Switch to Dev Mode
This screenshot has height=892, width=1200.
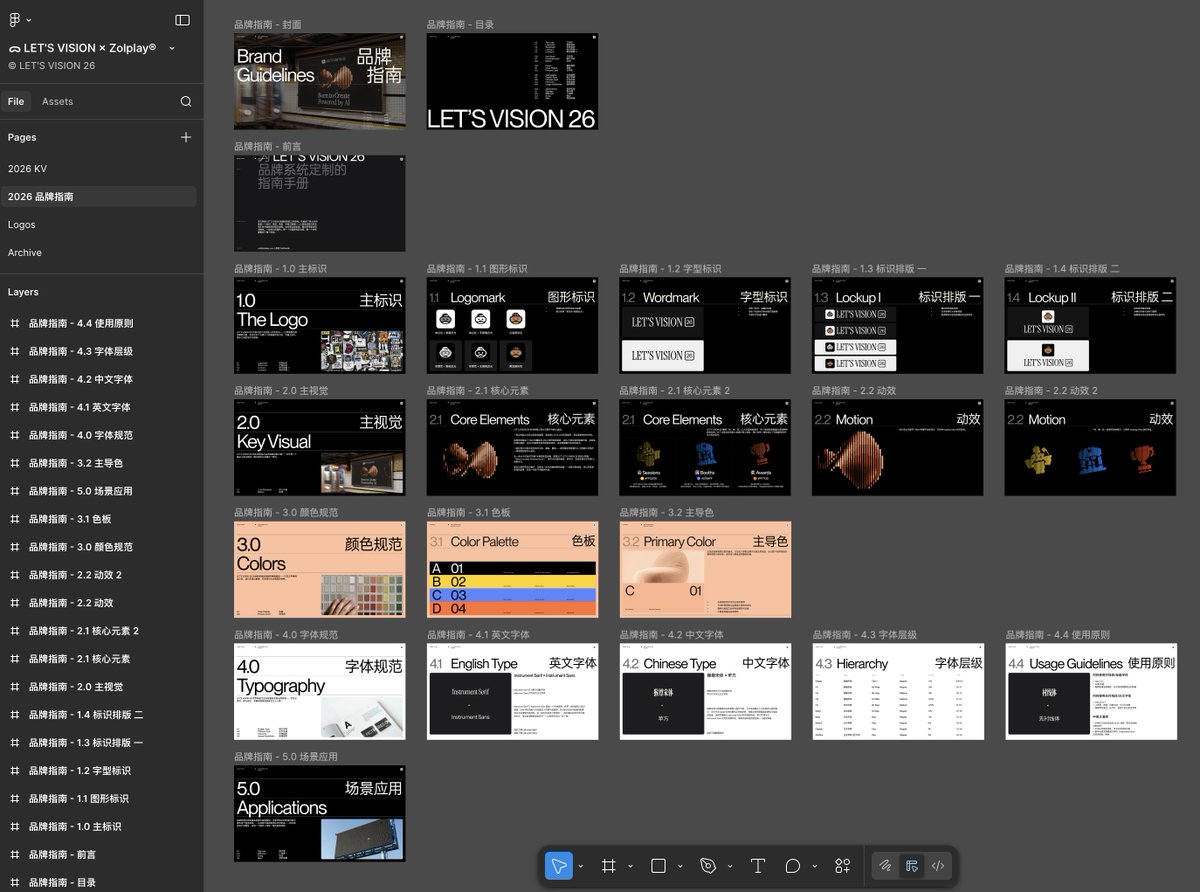[938, 866]
